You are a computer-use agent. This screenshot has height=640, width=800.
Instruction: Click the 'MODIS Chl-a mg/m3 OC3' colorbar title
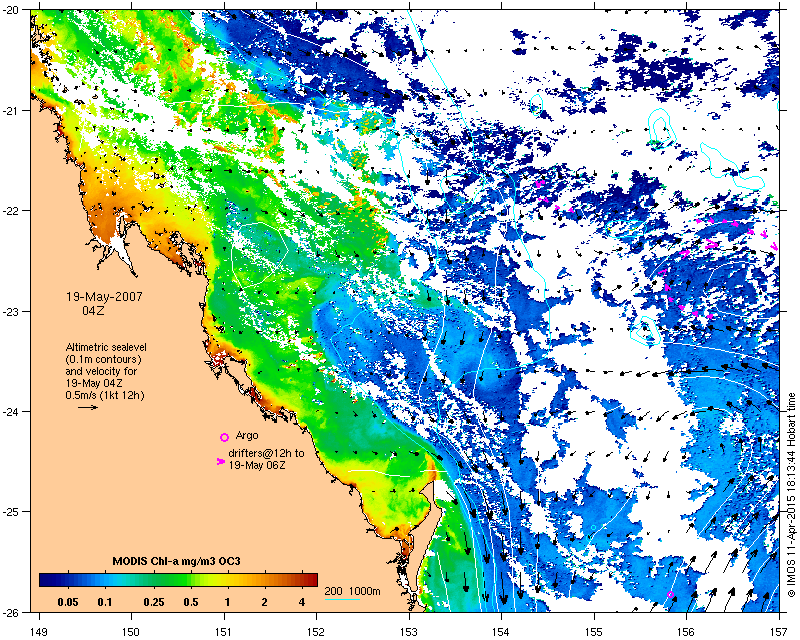[x=176, y=561]
